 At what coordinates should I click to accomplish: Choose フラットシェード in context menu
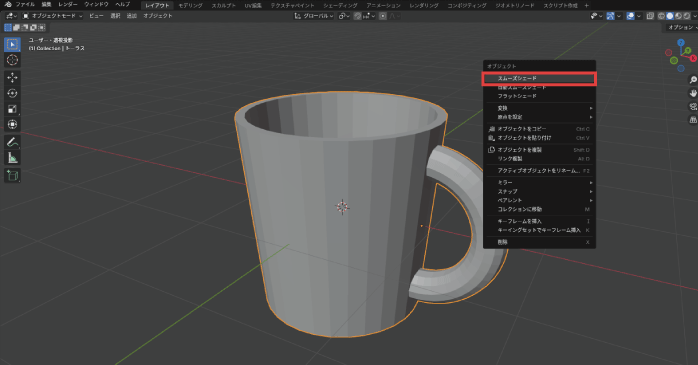click(x=539, y=96)
